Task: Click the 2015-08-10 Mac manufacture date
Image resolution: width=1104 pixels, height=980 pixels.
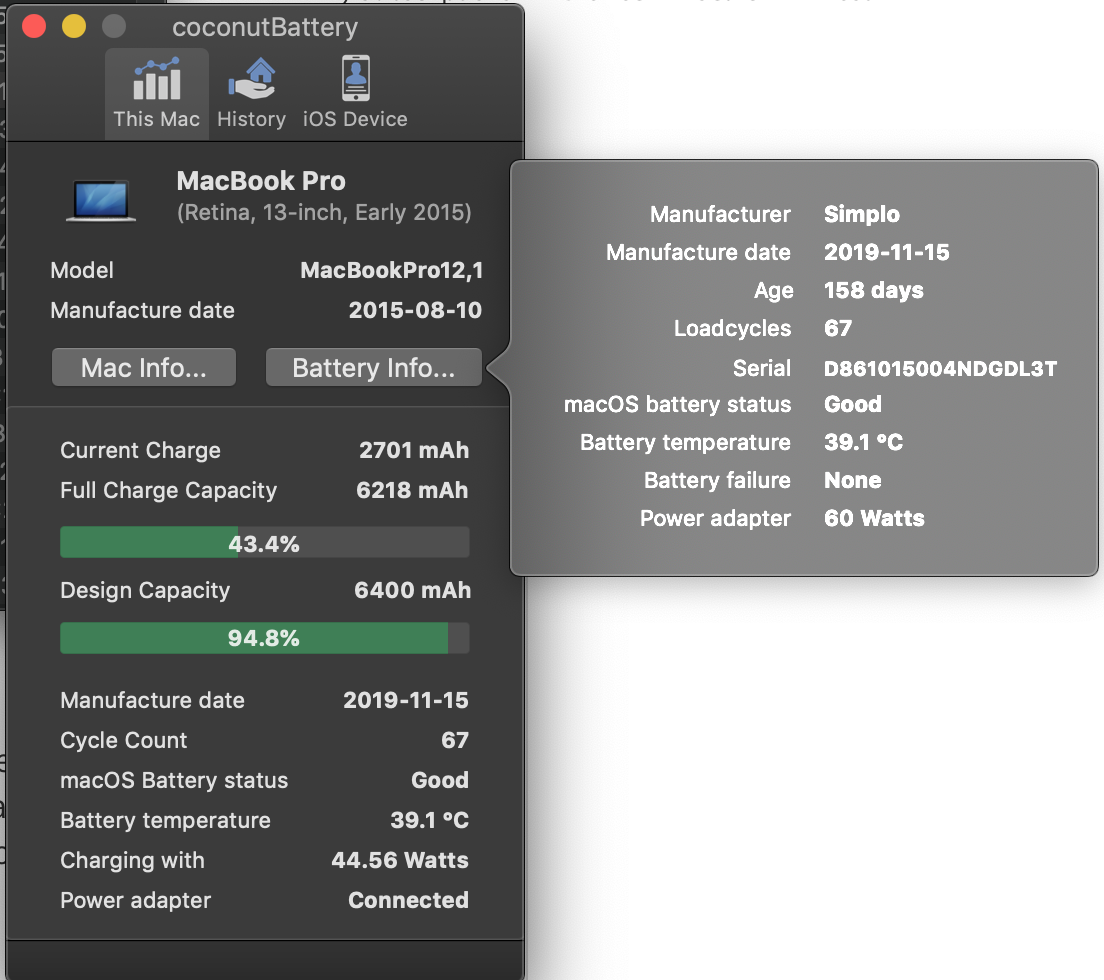Action: coord(415,310)
